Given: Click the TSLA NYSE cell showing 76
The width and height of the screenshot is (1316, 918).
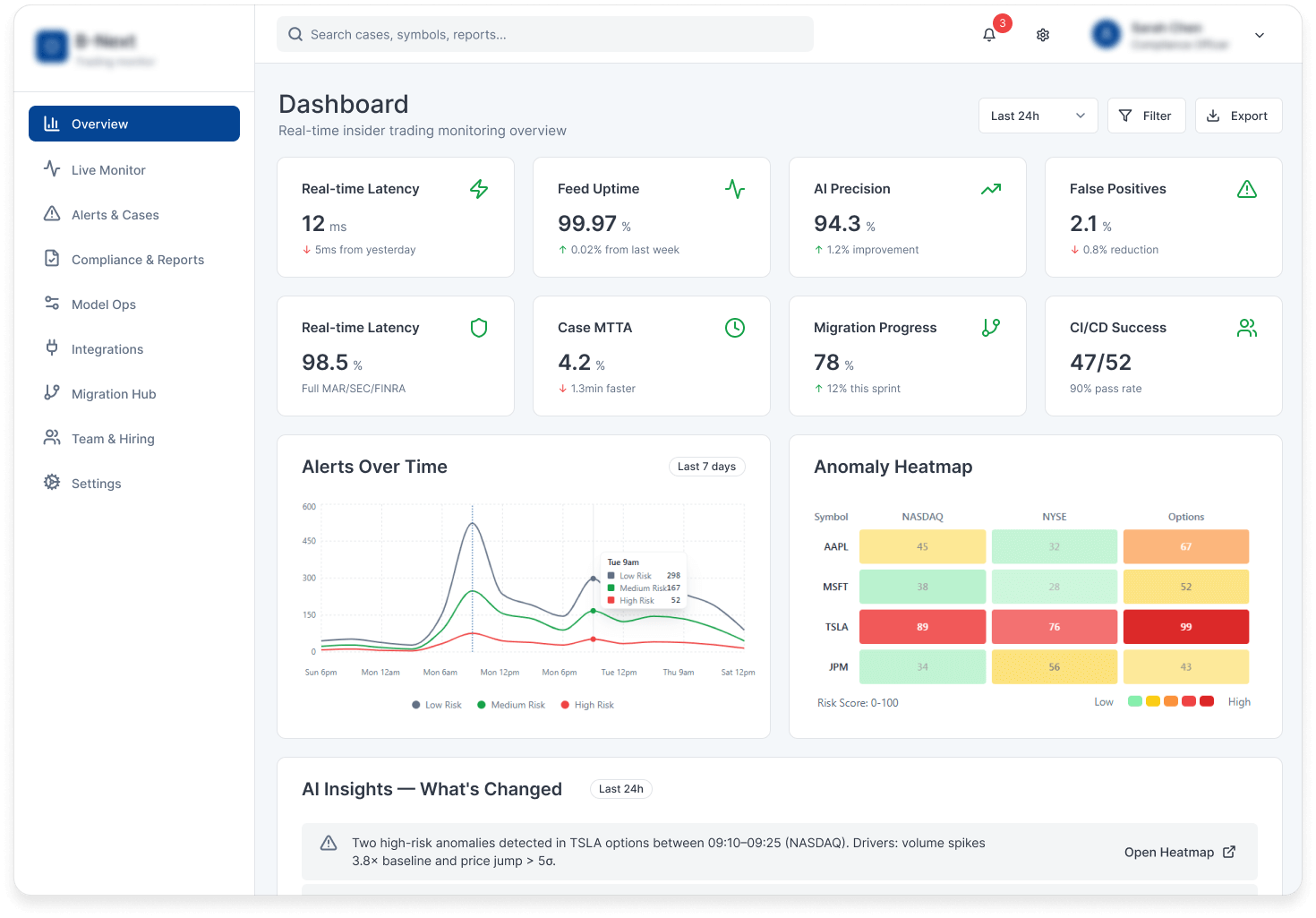Looking at the screenshot, I should point(1055,627).
